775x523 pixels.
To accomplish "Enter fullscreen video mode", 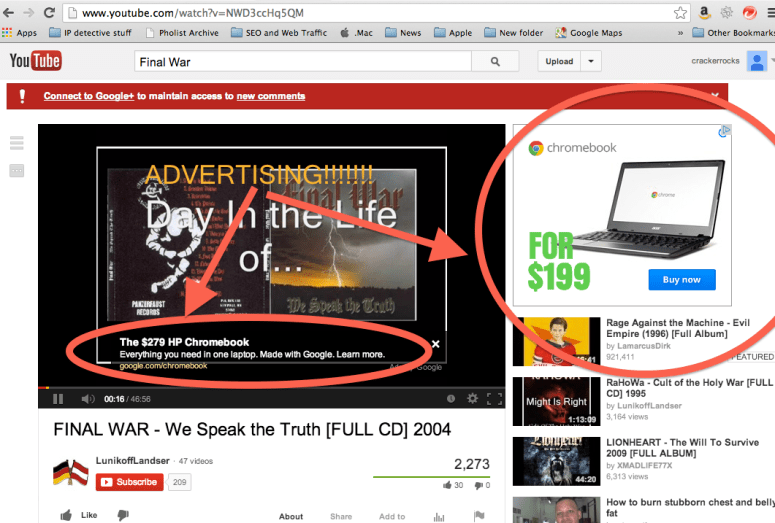I will pyautogui.click(x=493, y=398).
